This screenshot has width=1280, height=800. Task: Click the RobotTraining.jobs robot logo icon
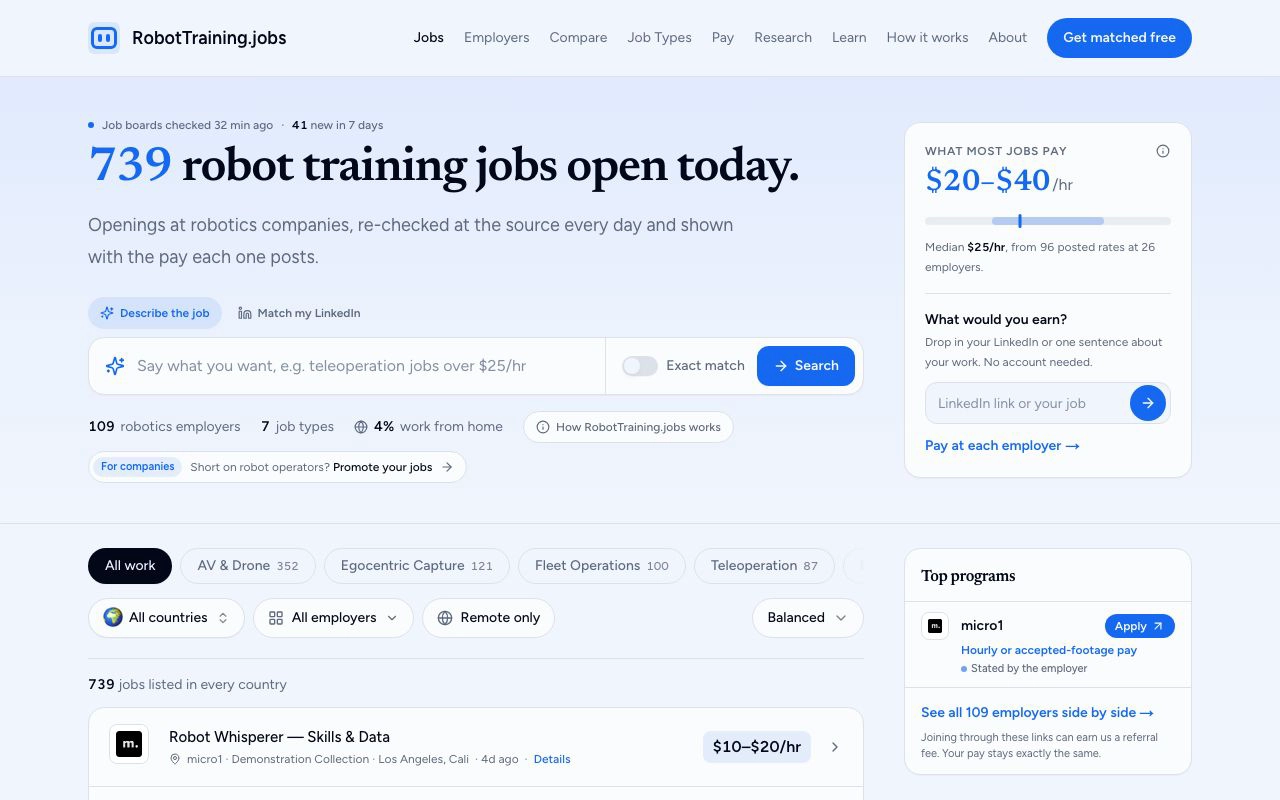[x=104, y=38]
